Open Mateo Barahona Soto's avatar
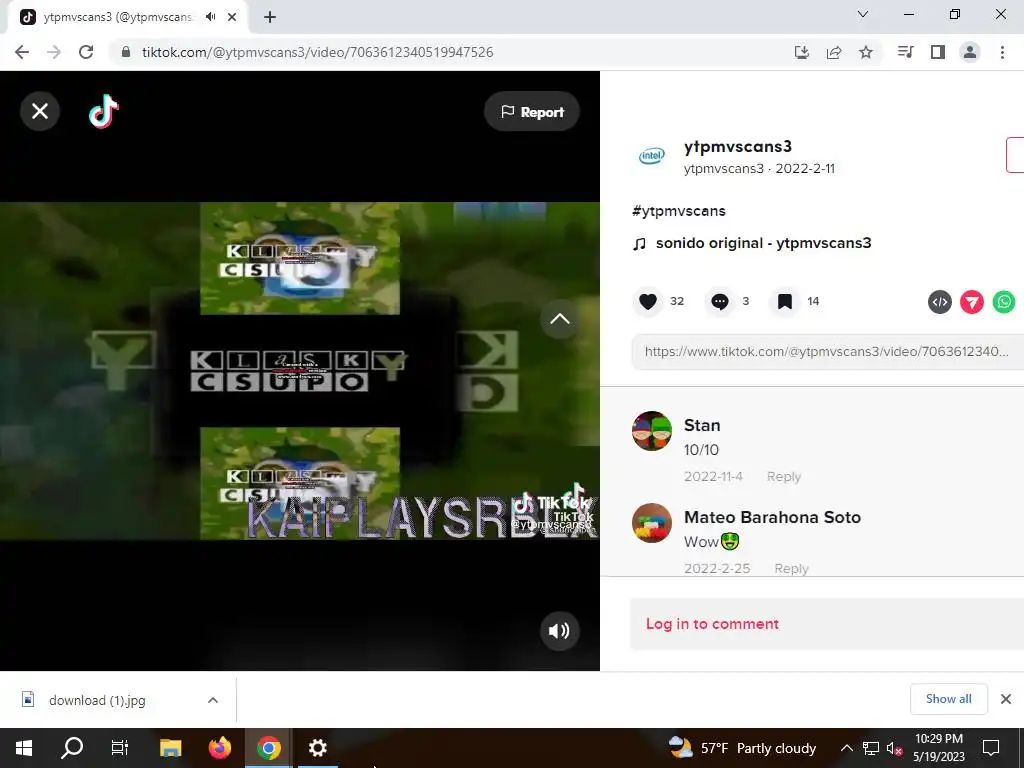This screenshot has width=1024, height=768. [x=651, y=523]
